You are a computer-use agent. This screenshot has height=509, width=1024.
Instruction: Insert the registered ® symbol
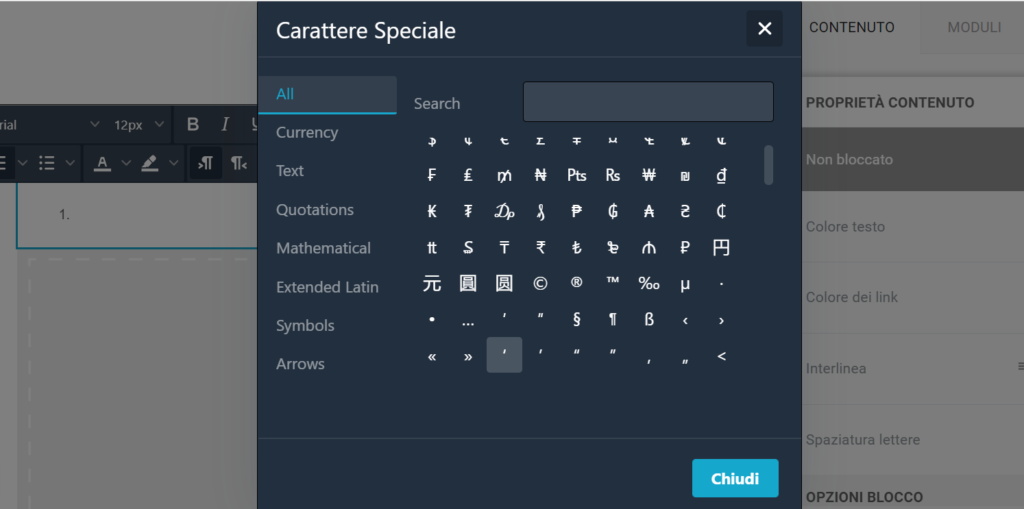coord(576,284)
